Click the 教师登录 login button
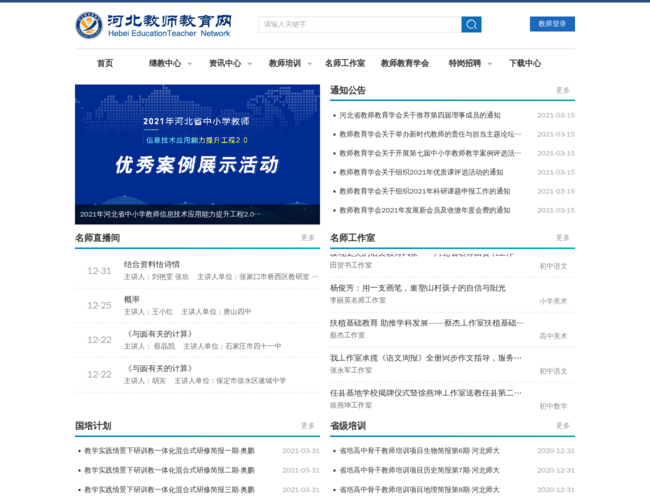Screen dimensions: 650x500 tap(552, 24)
